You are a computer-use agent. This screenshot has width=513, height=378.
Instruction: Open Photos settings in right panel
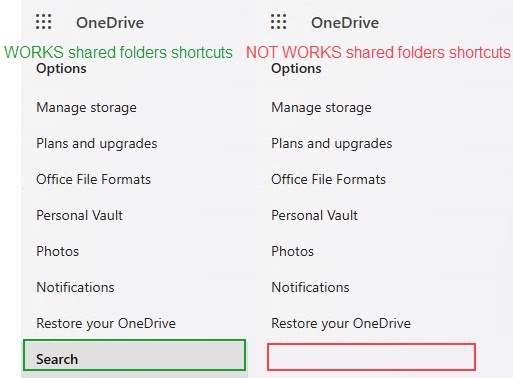292,251
